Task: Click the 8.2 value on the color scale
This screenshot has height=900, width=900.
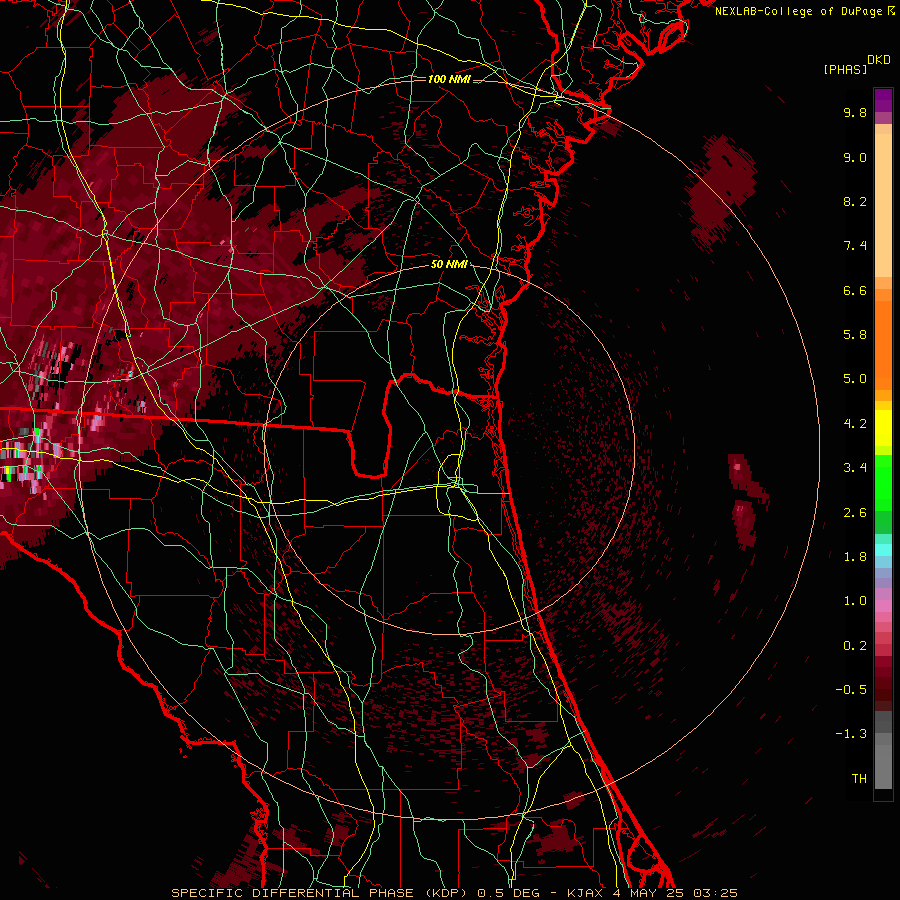Action: click(x=855, y=201)
